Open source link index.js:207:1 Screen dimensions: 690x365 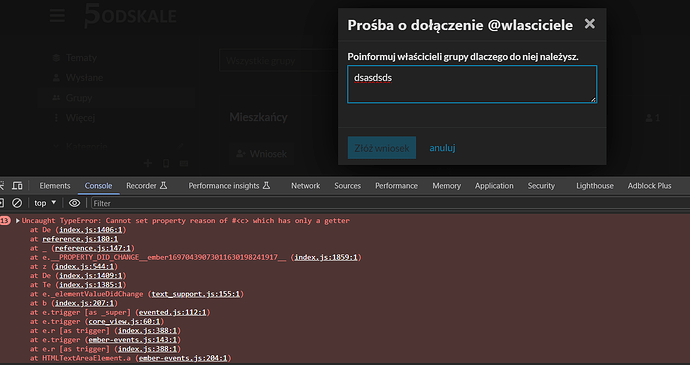tap(84, 303)
